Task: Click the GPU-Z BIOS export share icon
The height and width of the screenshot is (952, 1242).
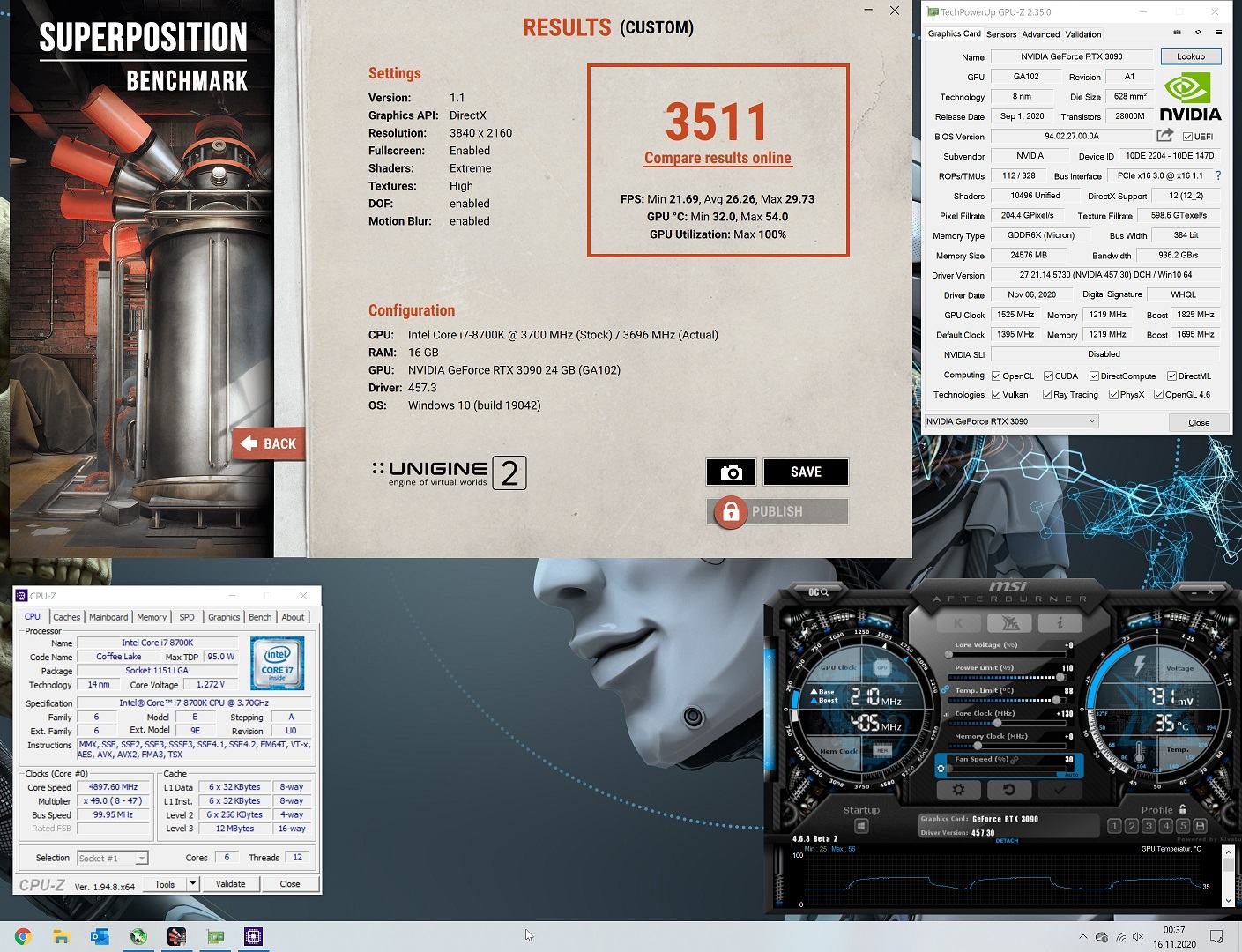Action: (1164, 136)
